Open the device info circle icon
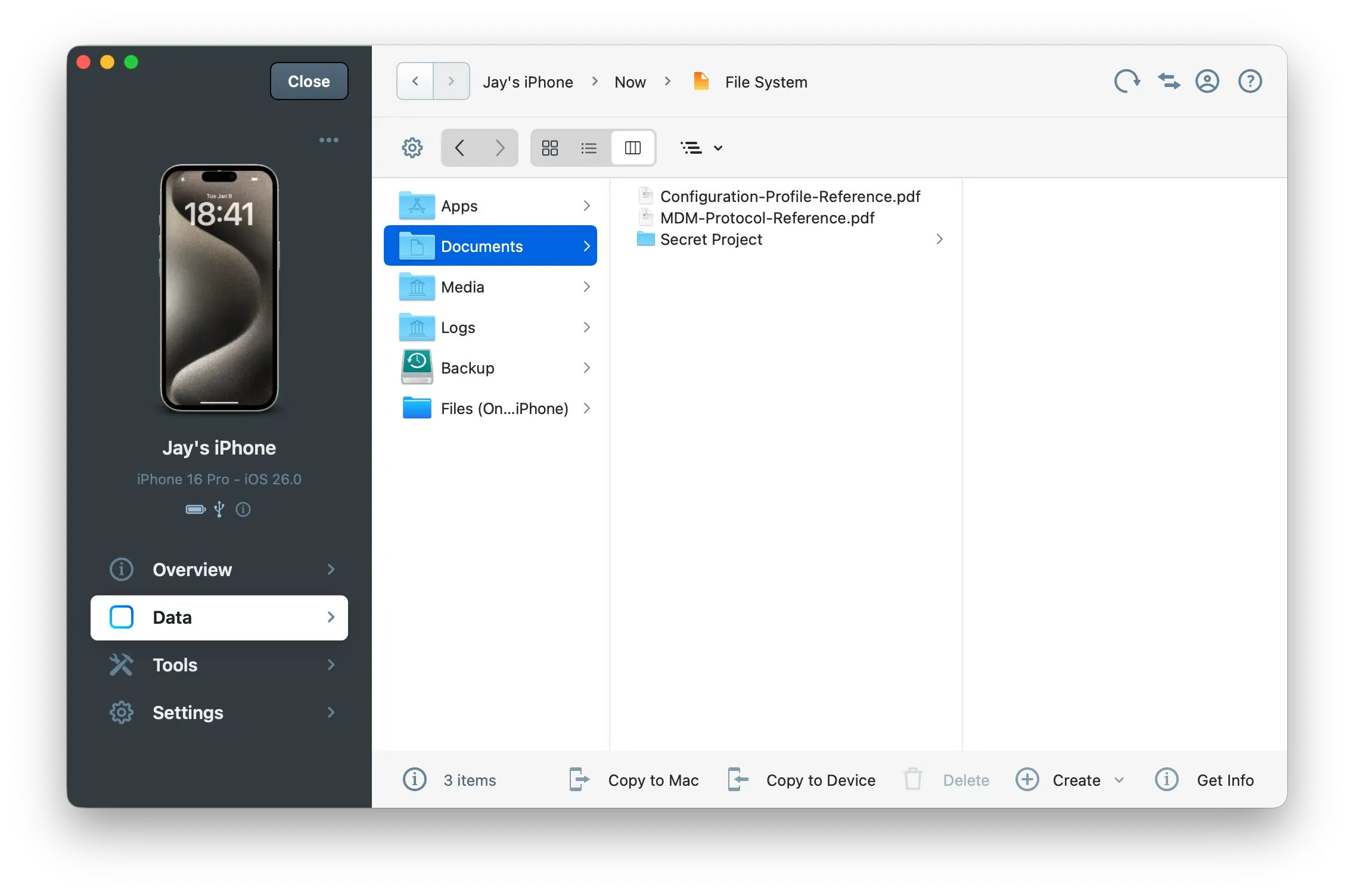Viewport: 1354px width, 896px height. pyautogui.click(x=243, y=509)
